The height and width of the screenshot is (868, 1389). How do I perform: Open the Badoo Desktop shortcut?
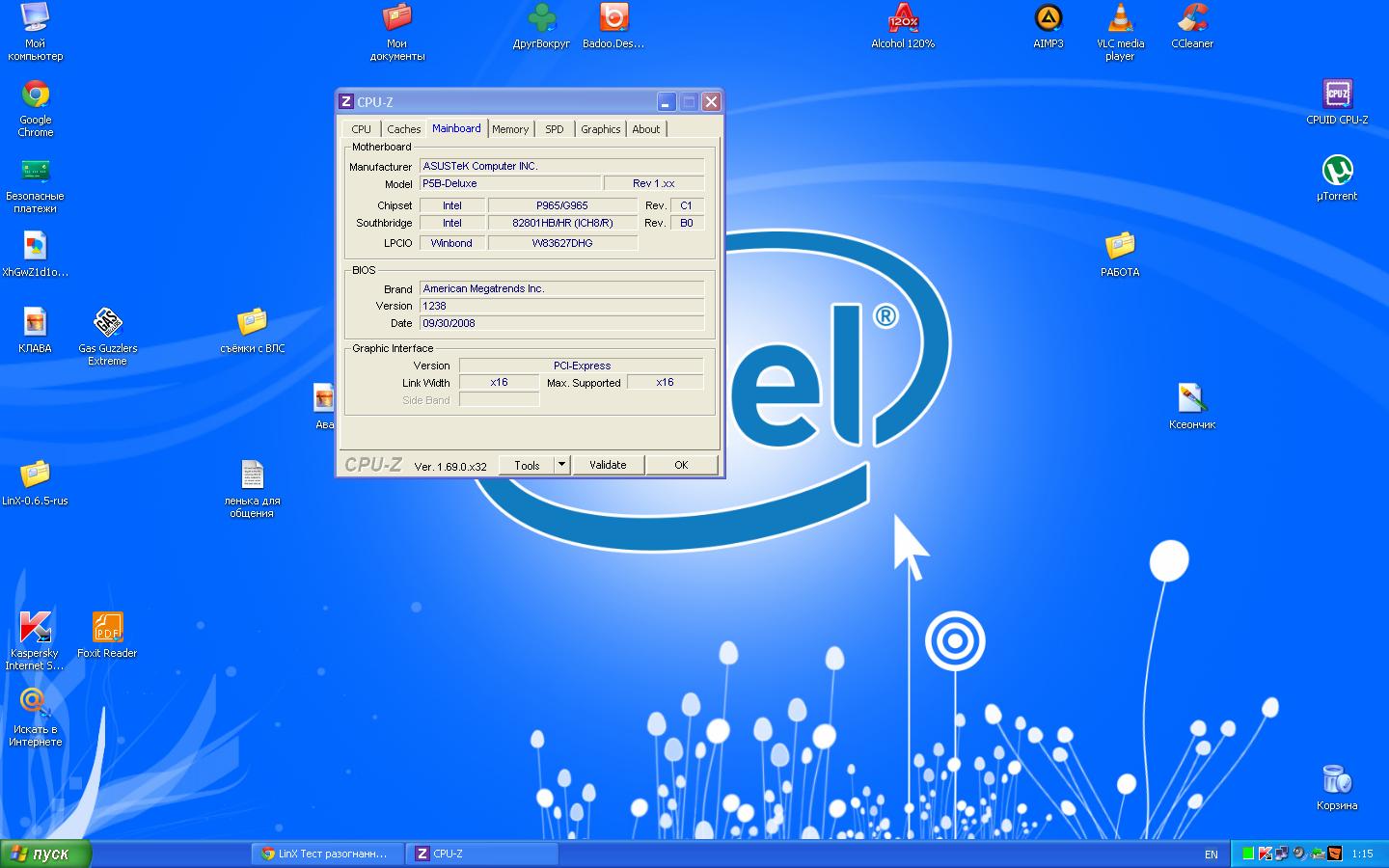coord(613,26)
